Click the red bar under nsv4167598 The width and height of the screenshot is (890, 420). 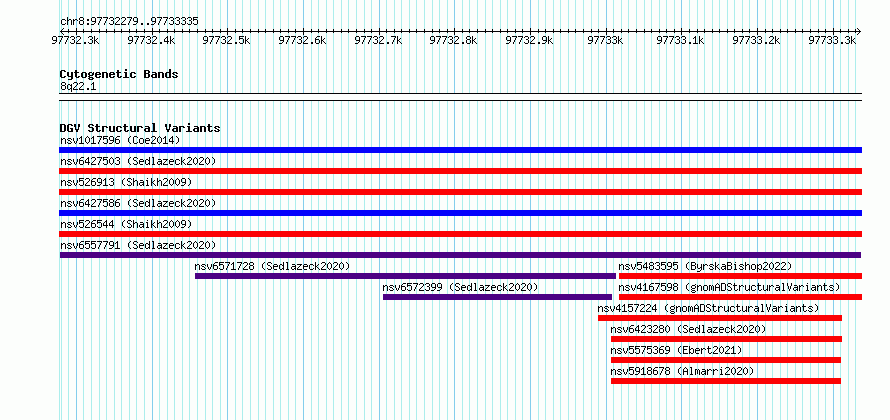(740, 297)
